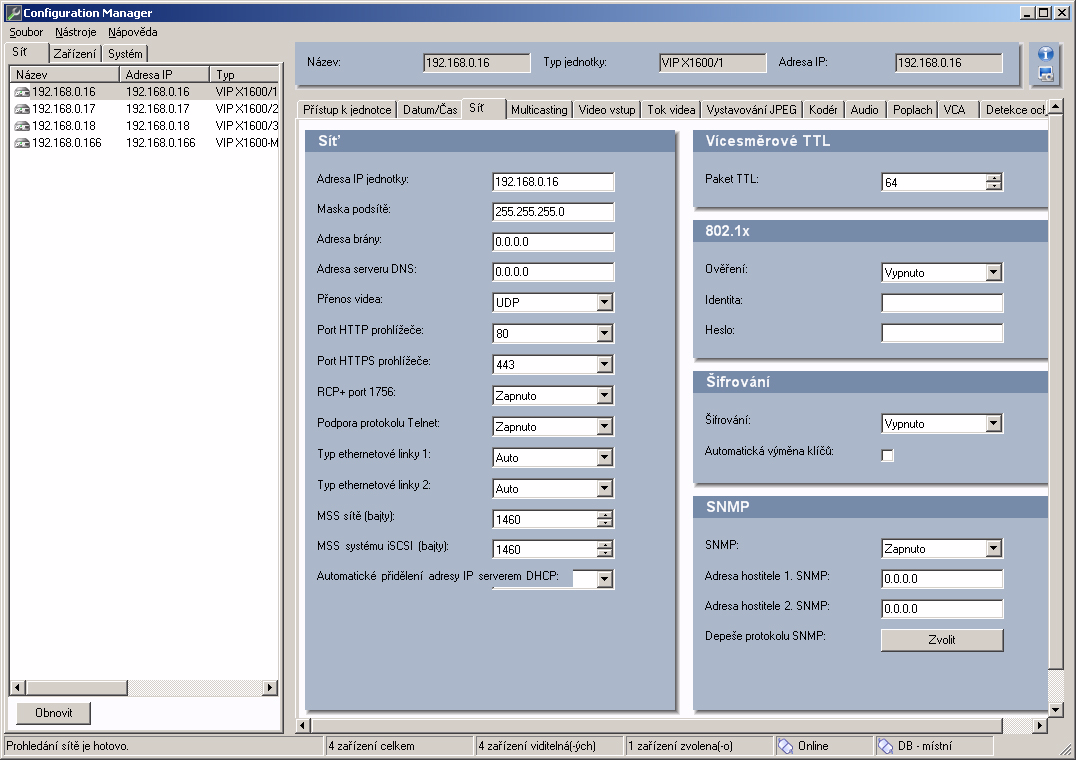
Task: Click the device icon for 192.168.0.18
Action: 22,126
